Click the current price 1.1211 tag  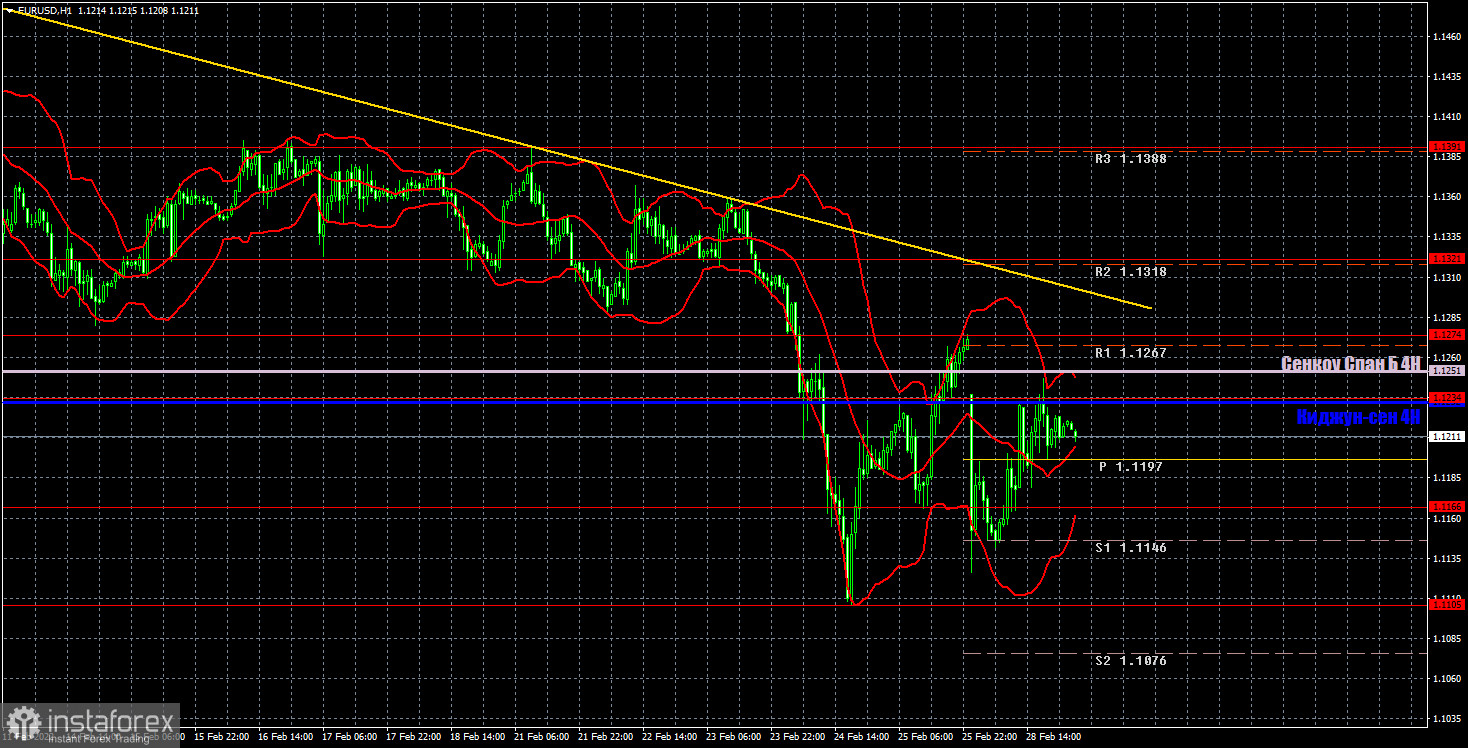(x=1448, y=436)
